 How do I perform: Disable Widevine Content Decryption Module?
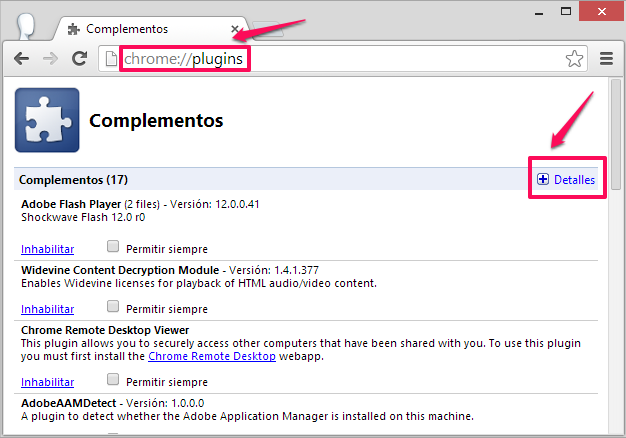48,309
